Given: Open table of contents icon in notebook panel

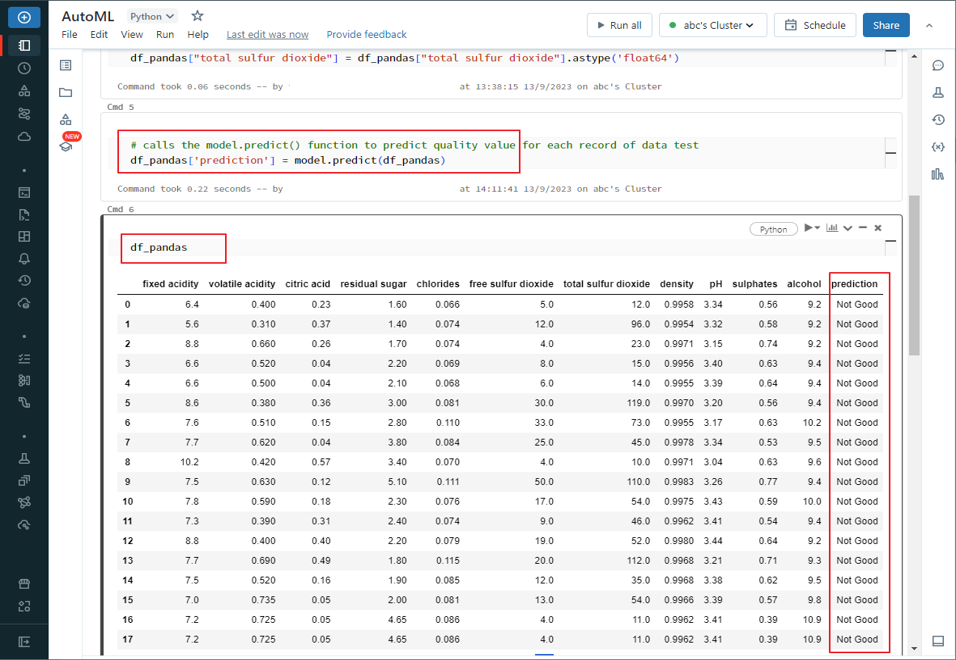Looking at the screenshot, I should pyautogui.click(x=66, y=66).
